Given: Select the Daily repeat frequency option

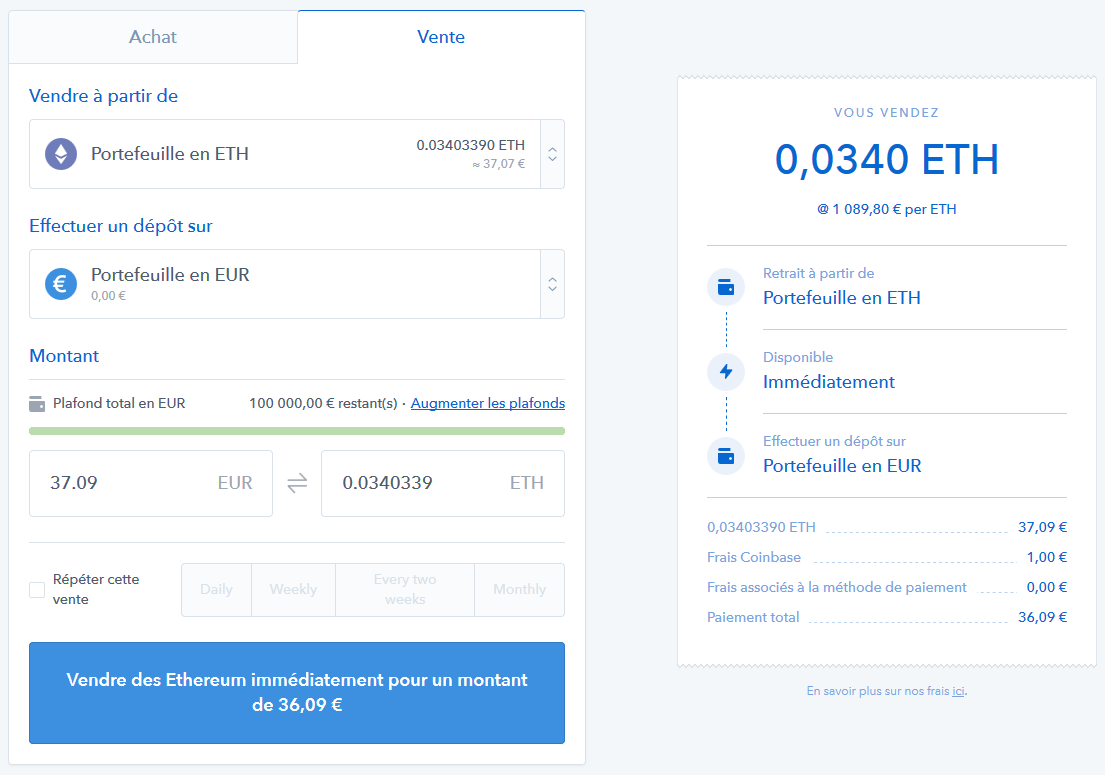Looking at the screenshot, I should click(x=216, y=590).
